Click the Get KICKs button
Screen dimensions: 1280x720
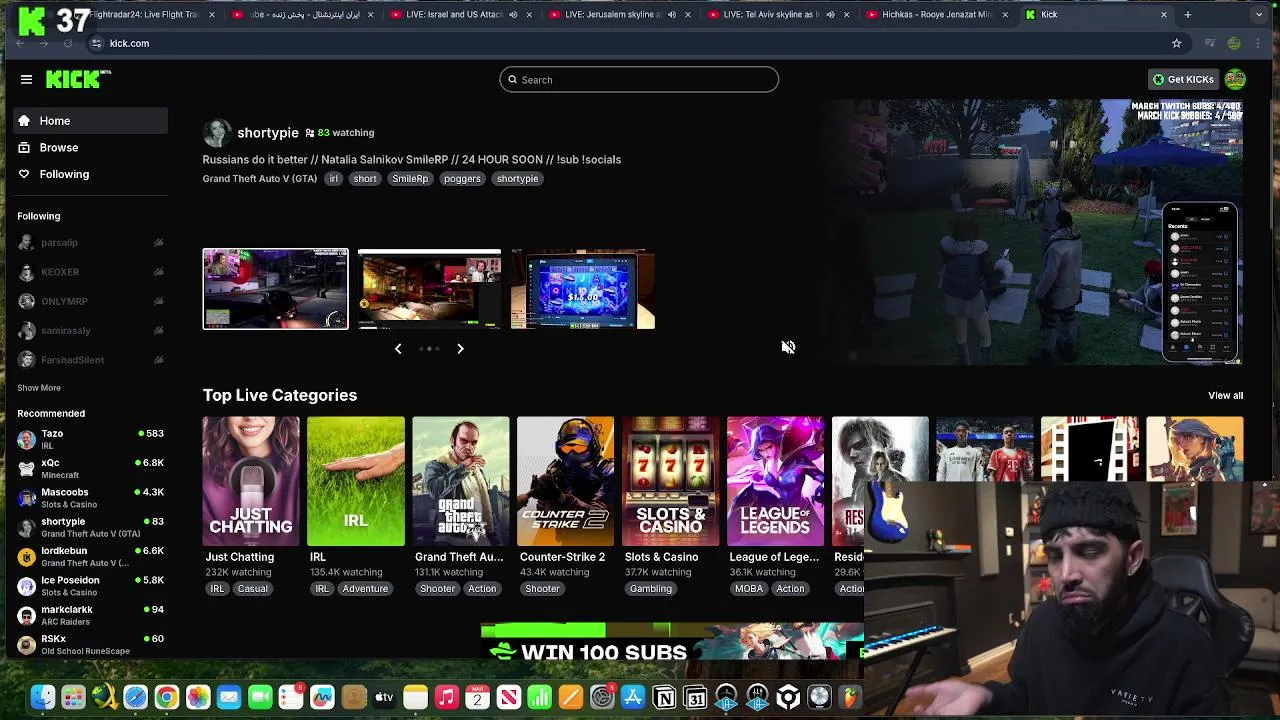1183,79
